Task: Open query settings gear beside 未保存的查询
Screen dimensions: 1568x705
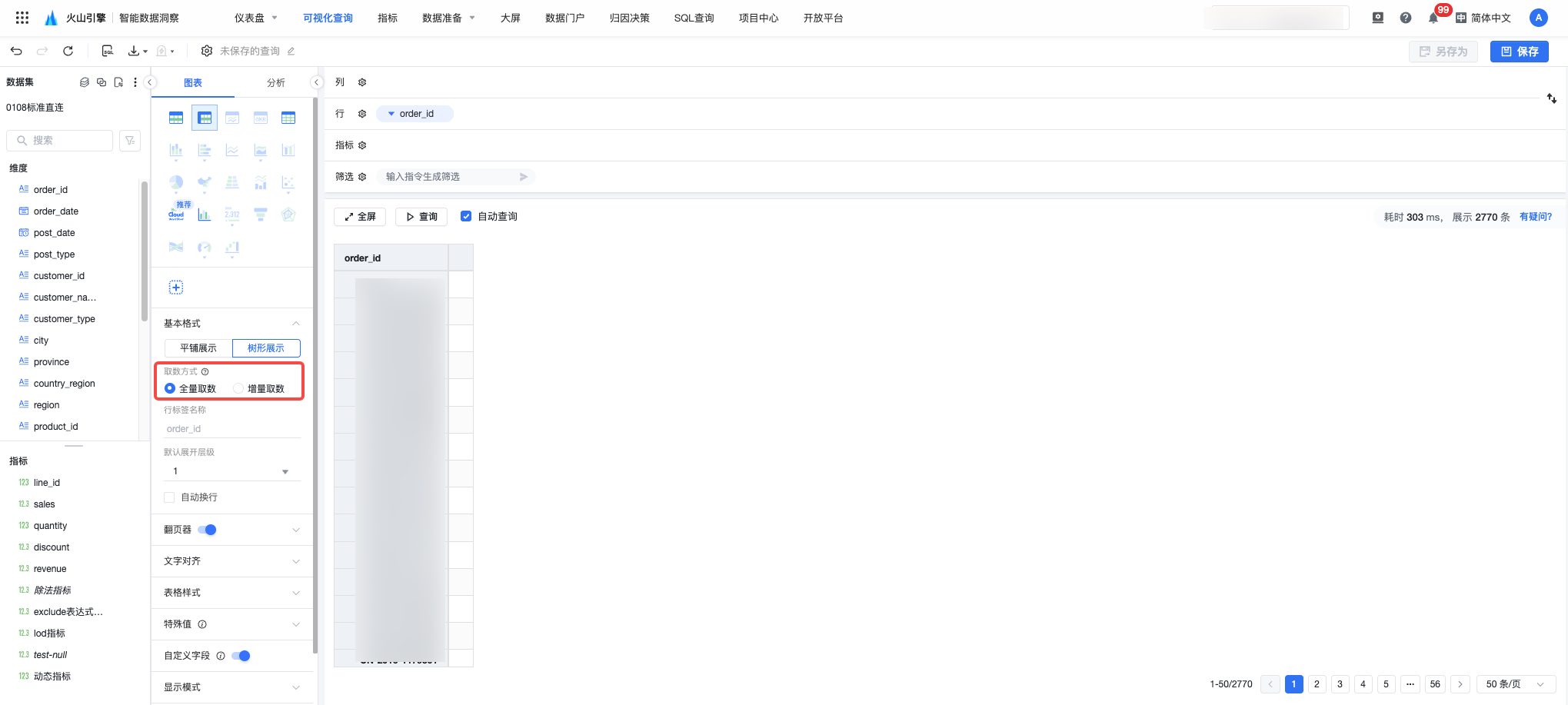Action: point(207,51)
